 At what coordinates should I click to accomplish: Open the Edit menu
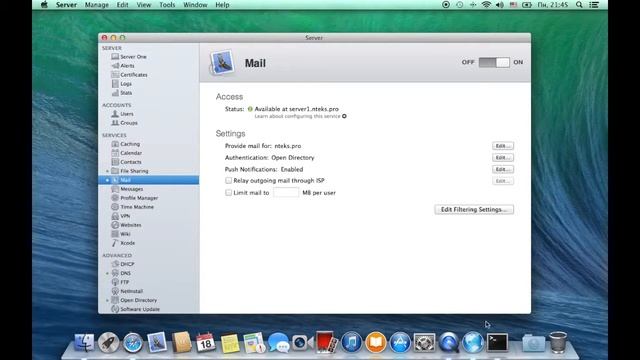pyautogui.click(x=122, y=5)
